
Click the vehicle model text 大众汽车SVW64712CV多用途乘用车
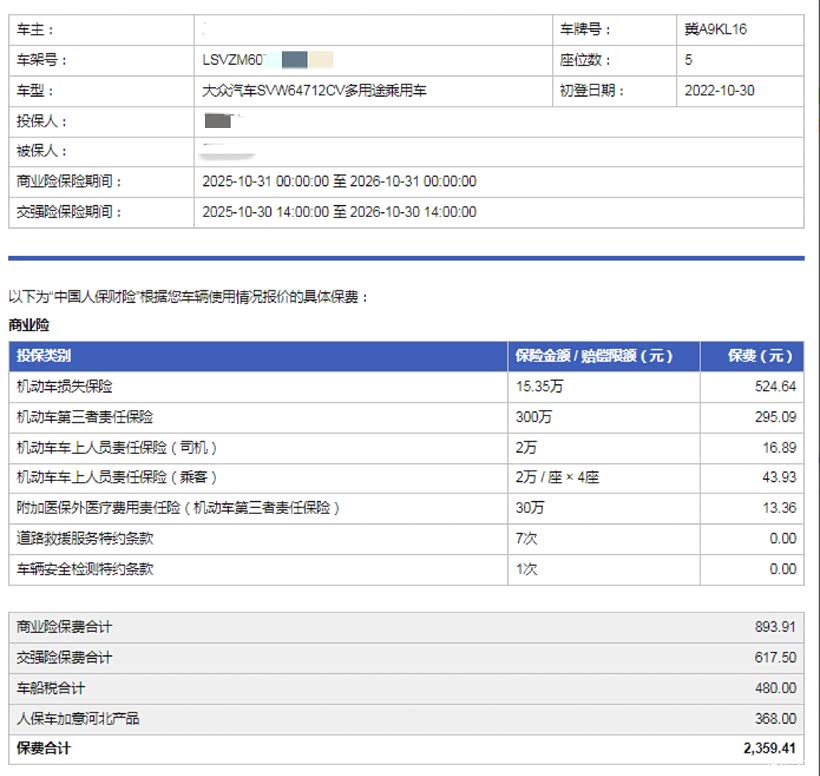[314, 91]
